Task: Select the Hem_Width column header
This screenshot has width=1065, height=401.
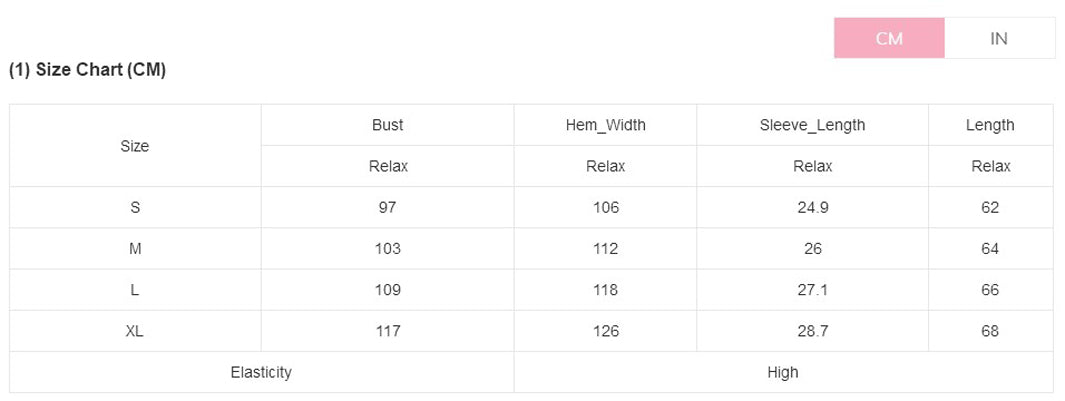Action: coord(605,125)
